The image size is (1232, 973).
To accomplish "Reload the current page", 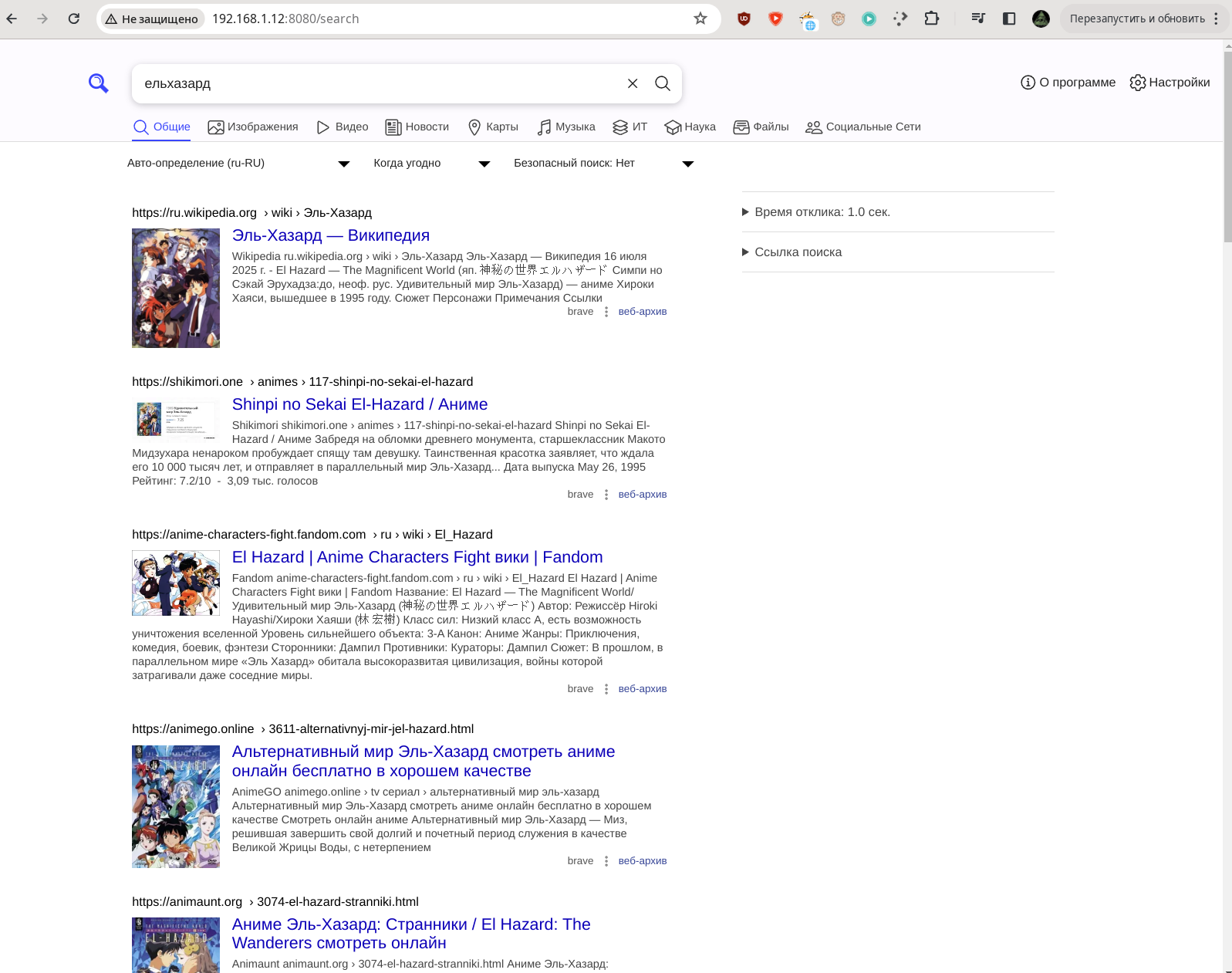I will pos(74,19).
